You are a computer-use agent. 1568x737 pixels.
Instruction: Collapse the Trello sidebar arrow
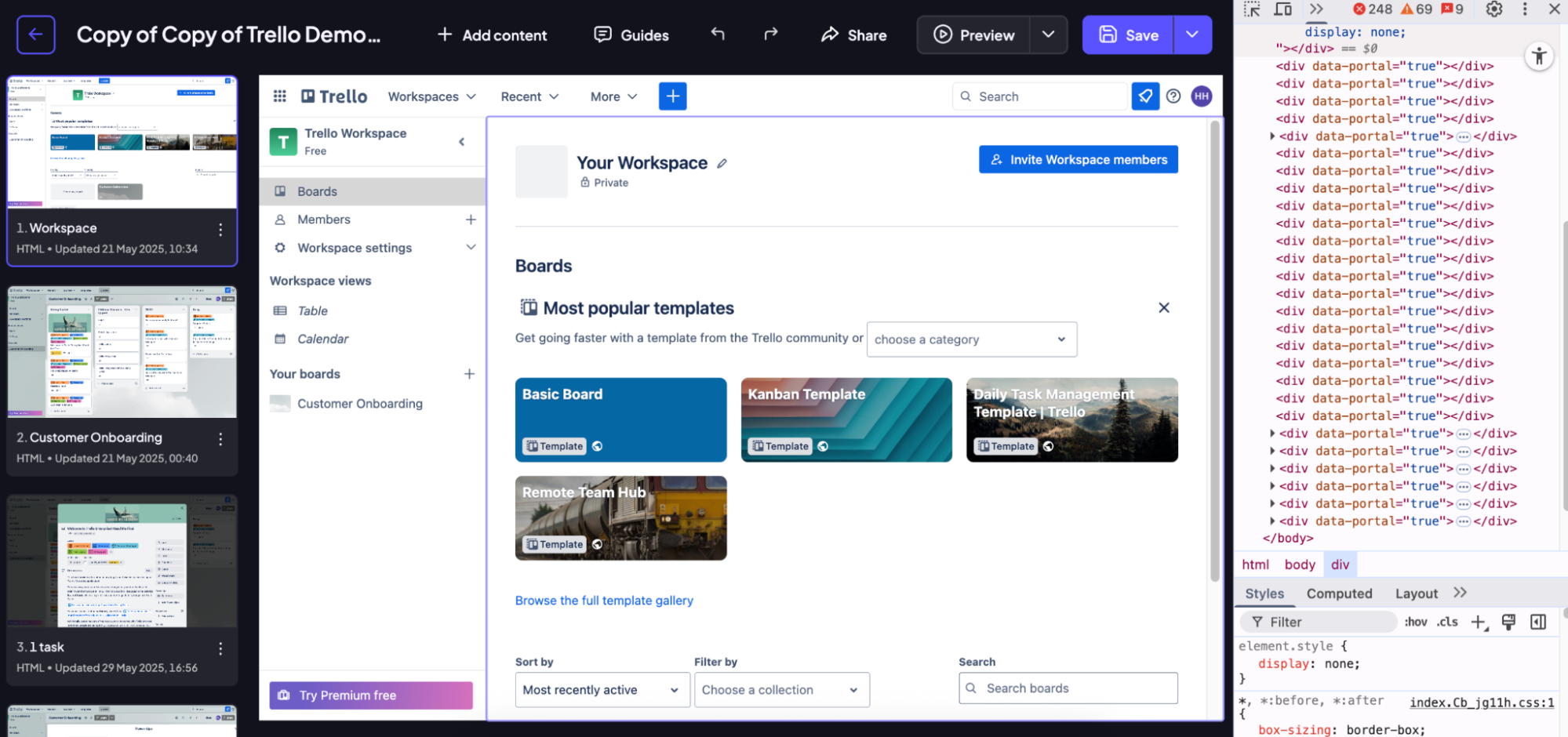(461, 142)
